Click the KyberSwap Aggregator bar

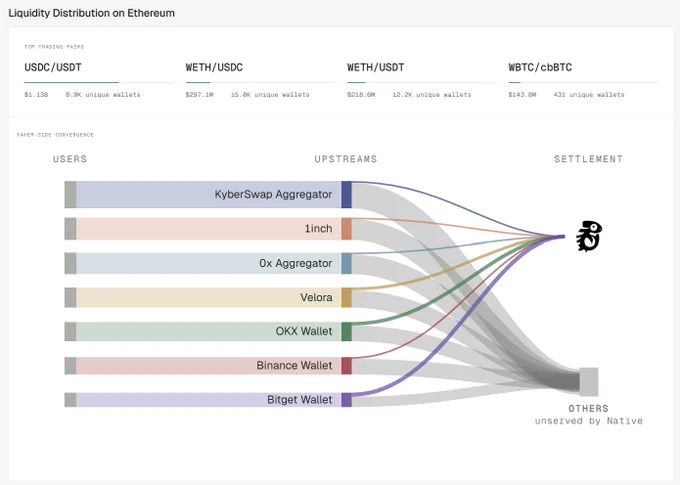pos(209,194)
